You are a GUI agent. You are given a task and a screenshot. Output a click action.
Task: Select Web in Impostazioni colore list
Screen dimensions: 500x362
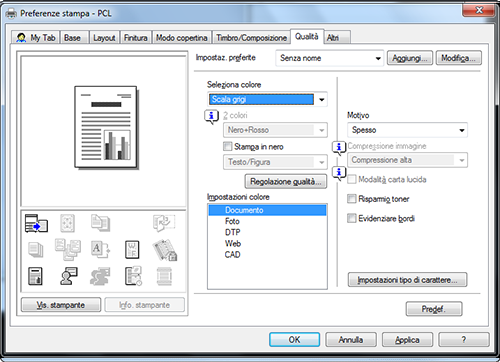(x=267, y=243)
